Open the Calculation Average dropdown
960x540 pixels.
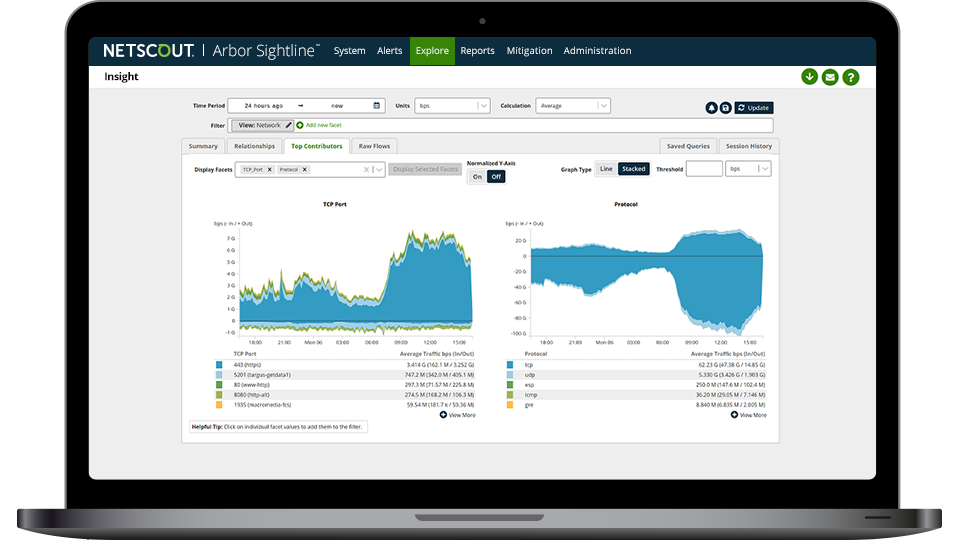[603, 105]
